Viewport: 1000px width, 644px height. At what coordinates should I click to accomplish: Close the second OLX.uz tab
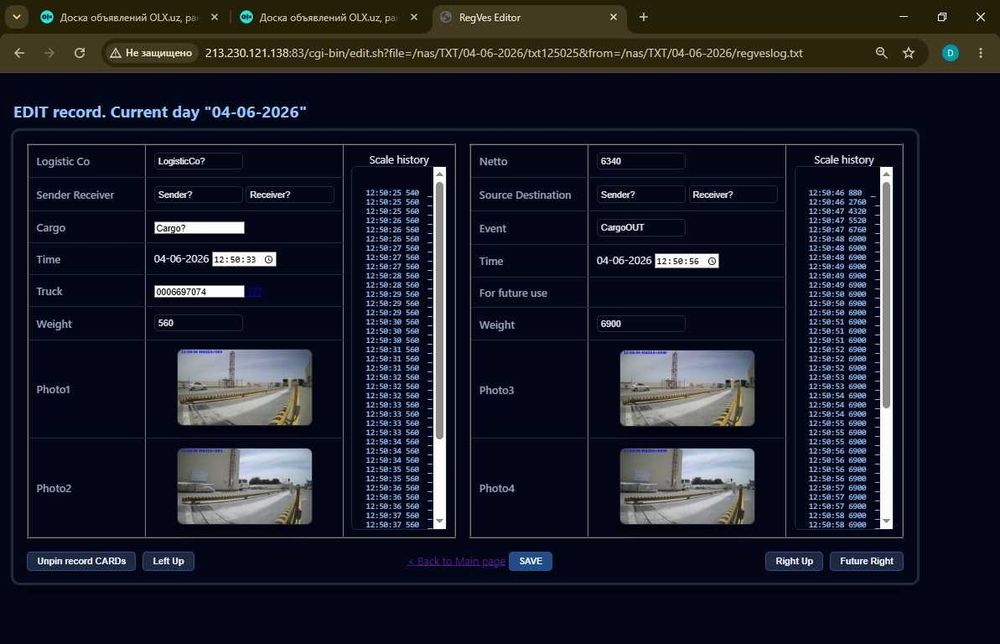(x=414, y=17)
